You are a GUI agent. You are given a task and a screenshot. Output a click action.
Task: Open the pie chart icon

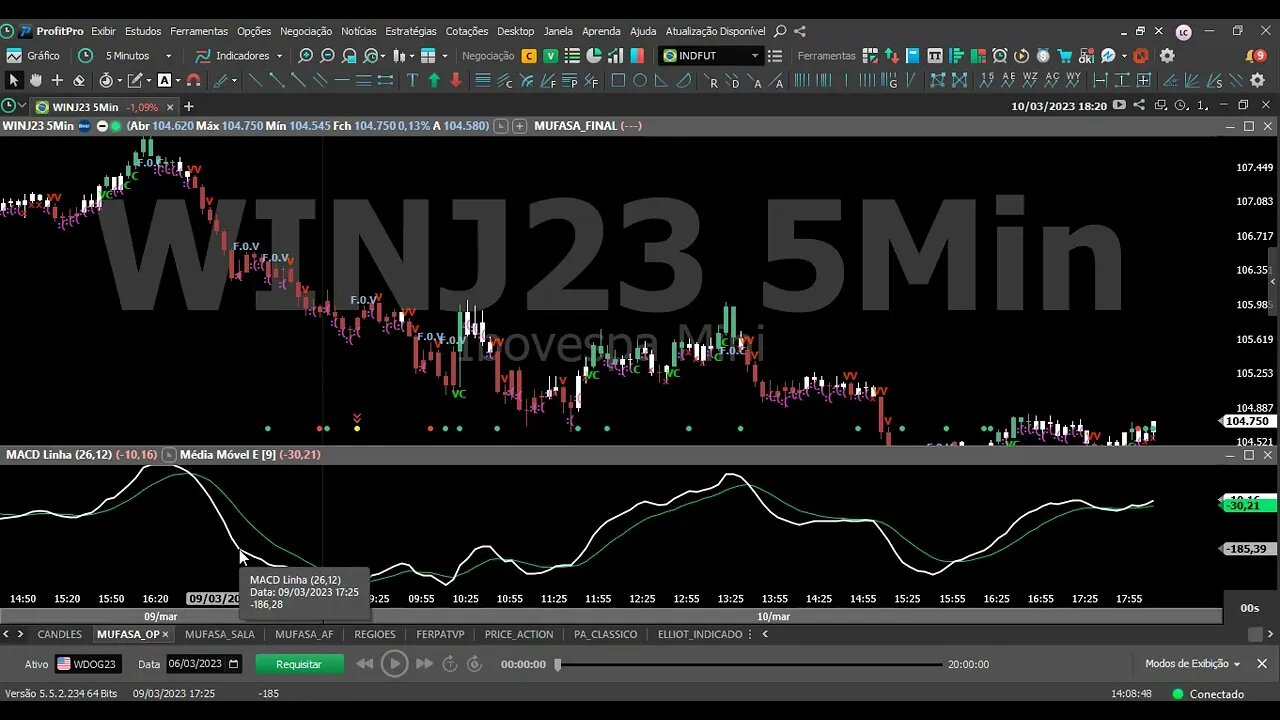point(593,56)
